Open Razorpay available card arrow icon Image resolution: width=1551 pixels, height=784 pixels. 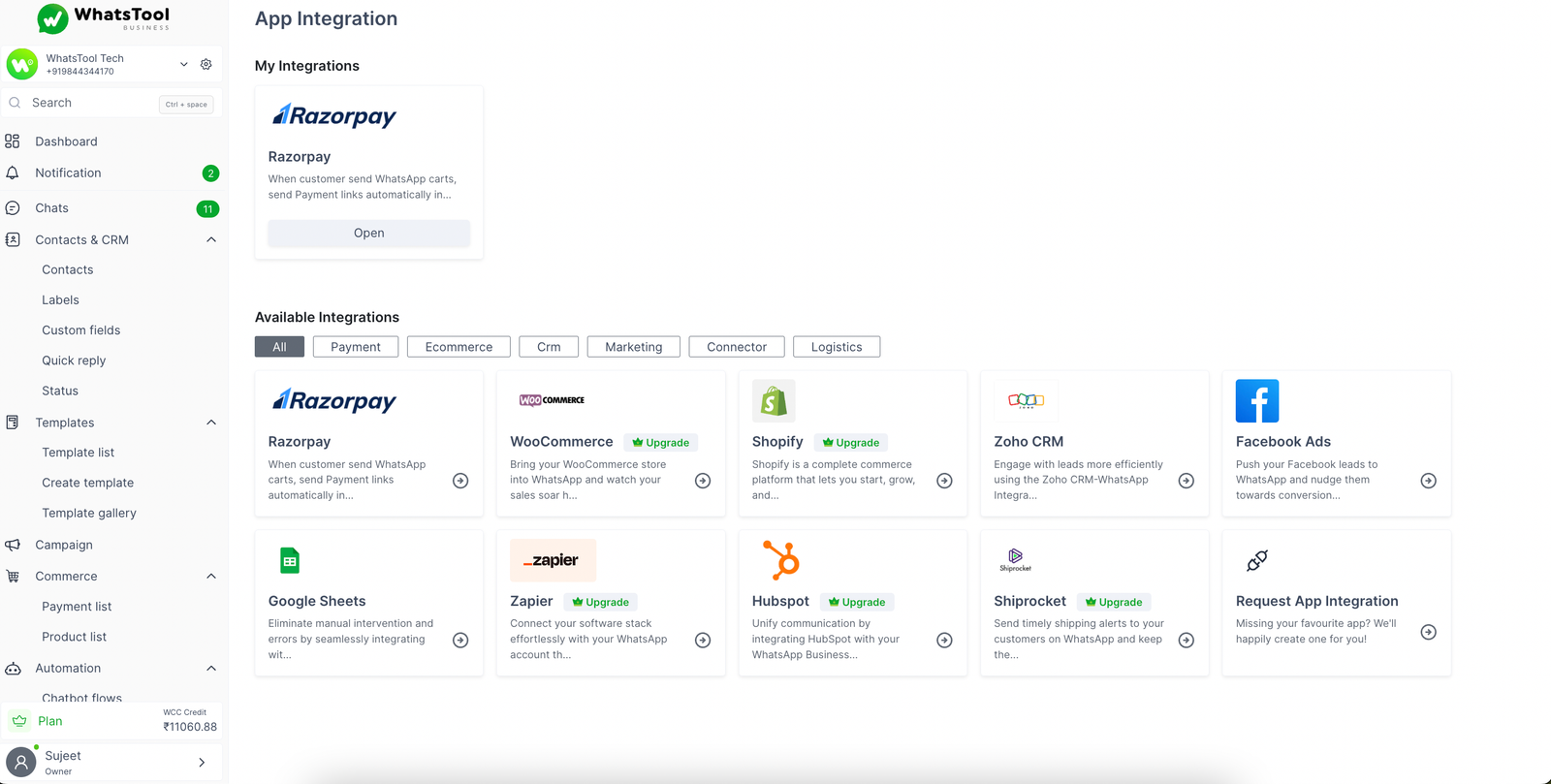pyautogui.click(x=460, y=481)
